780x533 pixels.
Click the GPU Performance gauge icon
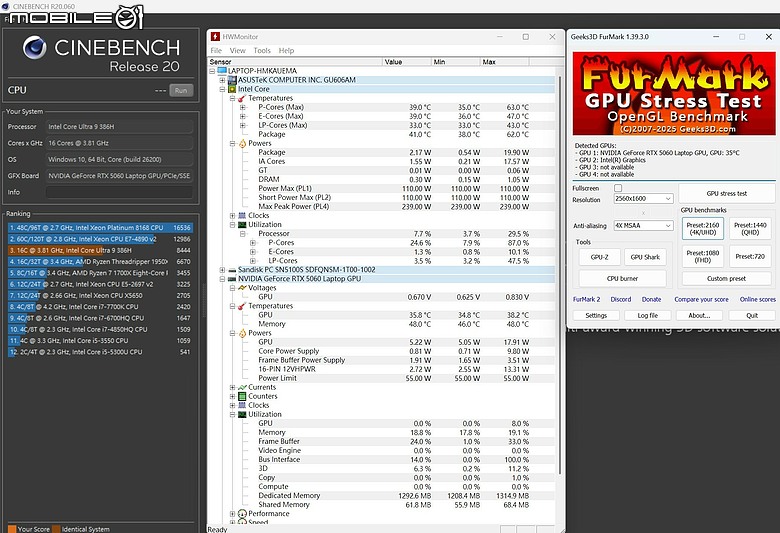(x=242, y=514)
